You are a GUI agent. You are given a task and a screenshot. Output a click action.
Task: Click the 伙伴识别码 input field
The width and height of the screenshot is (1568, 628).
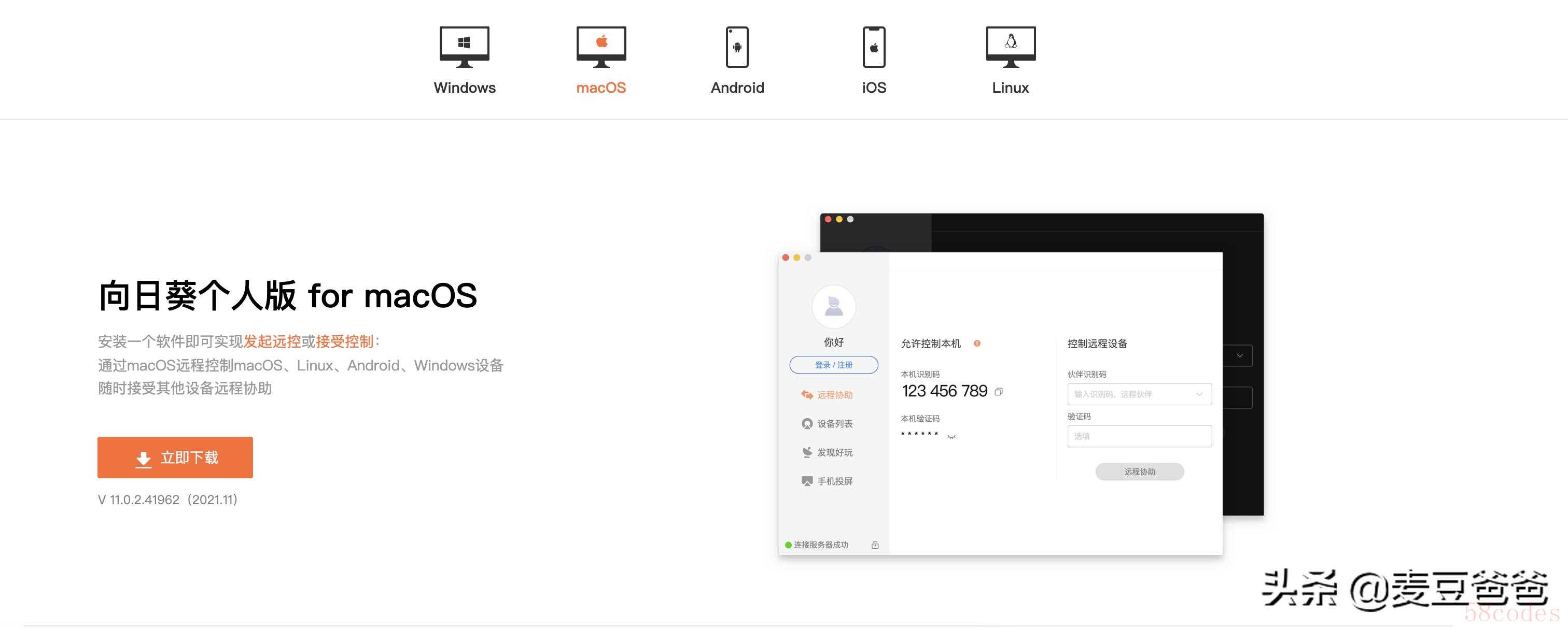[x=1139, y=394]
